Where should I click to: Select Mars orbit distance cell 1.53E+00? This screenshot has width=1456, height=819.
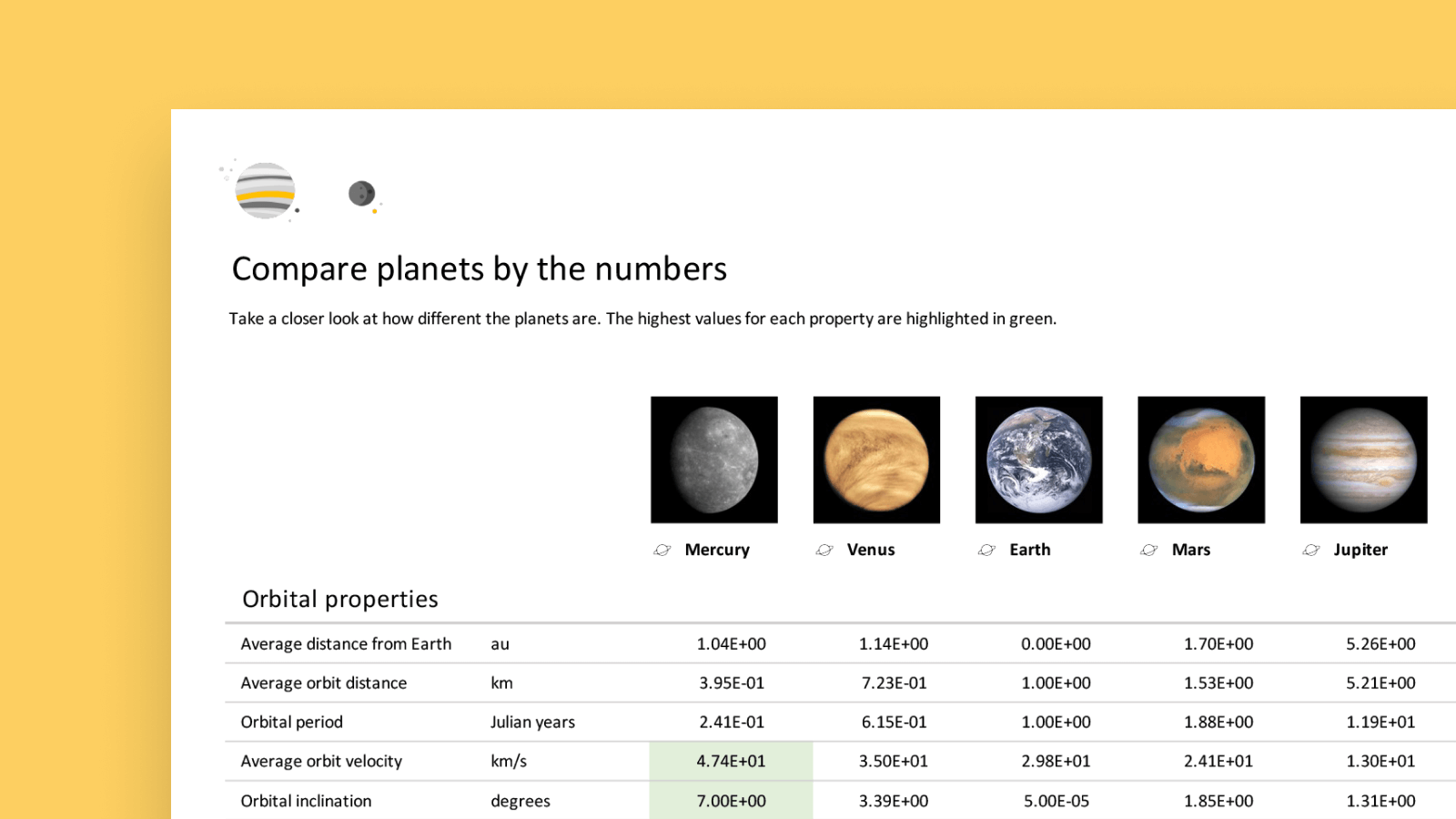[x=1218, y=682]
